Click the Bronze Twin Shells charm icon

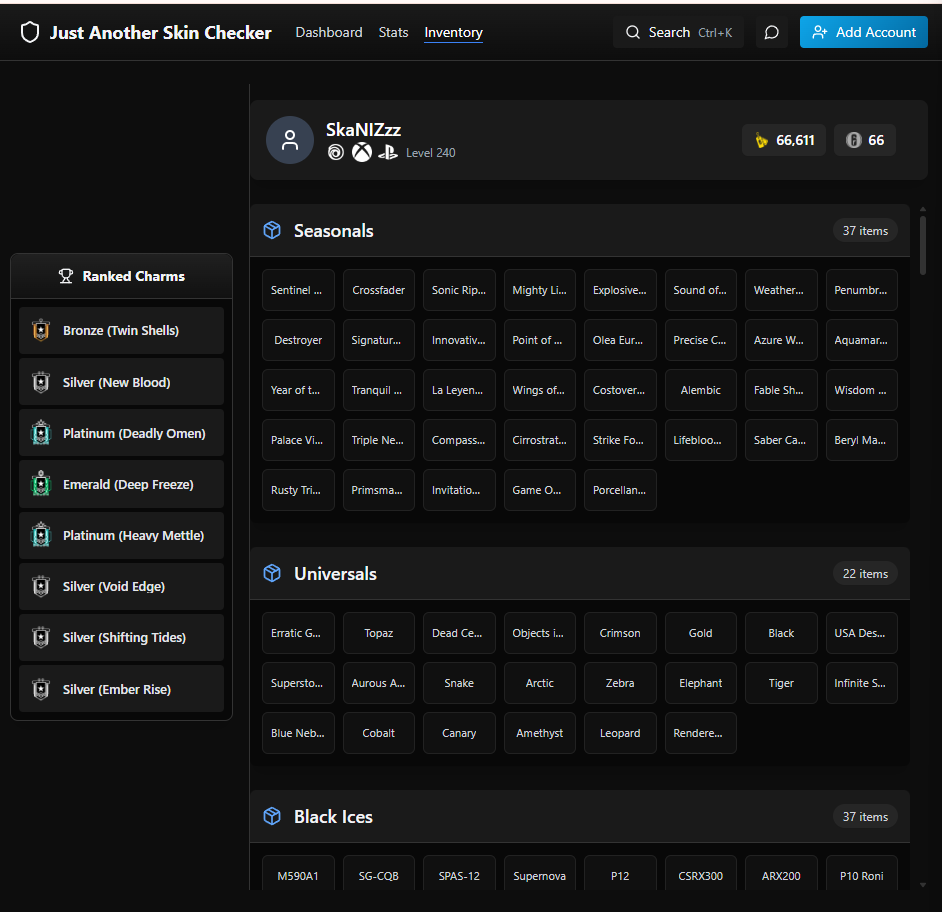pos(41,330)
